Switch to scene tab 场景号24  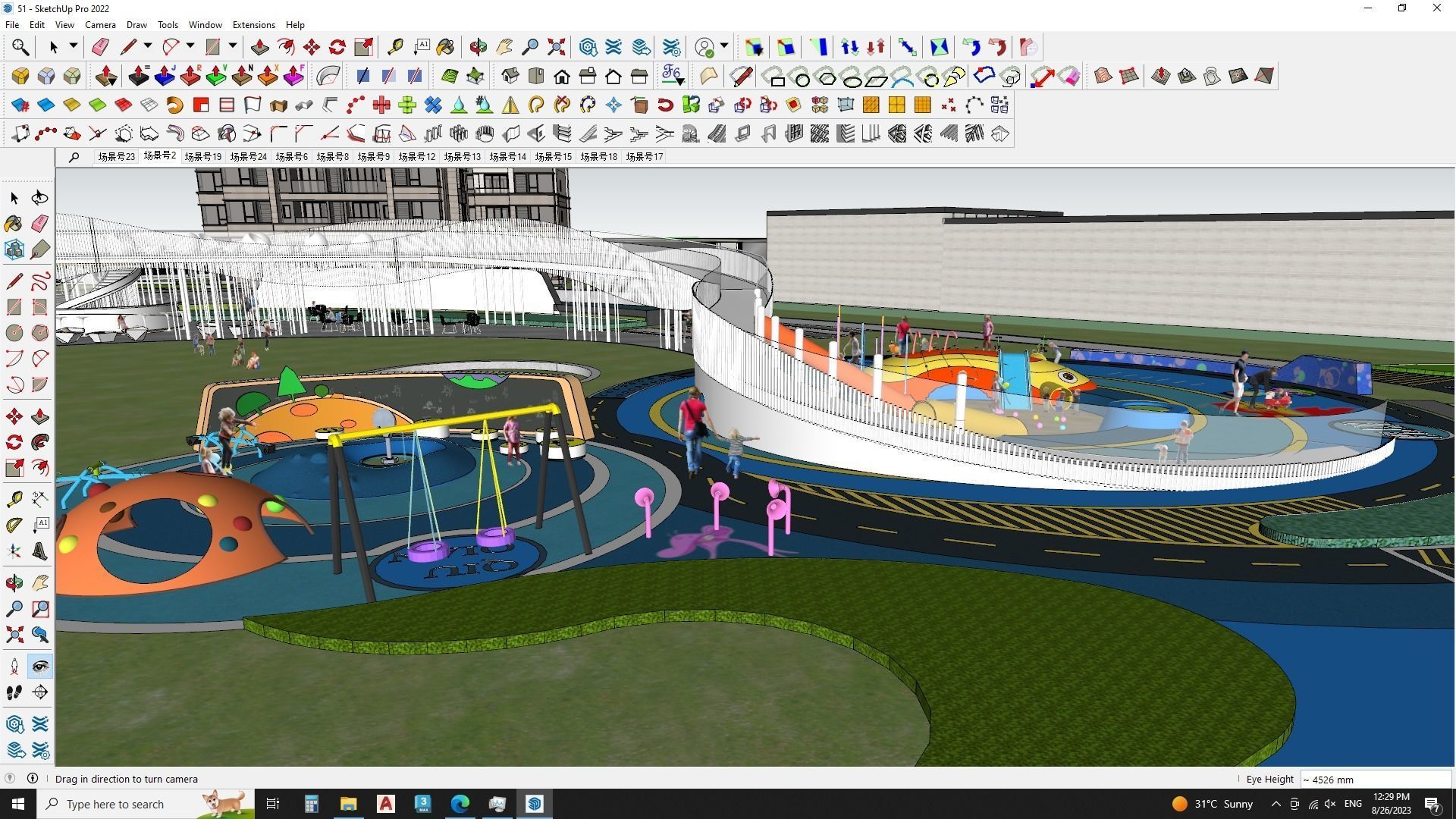(x=248, y=157)
